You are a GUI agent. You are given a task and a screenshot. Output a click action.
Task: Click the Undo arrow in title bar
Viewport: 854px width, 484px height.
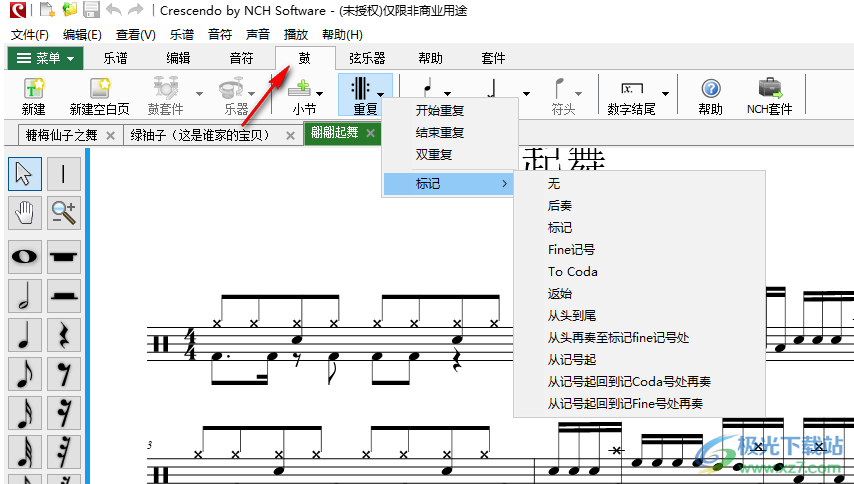[113, 9]
